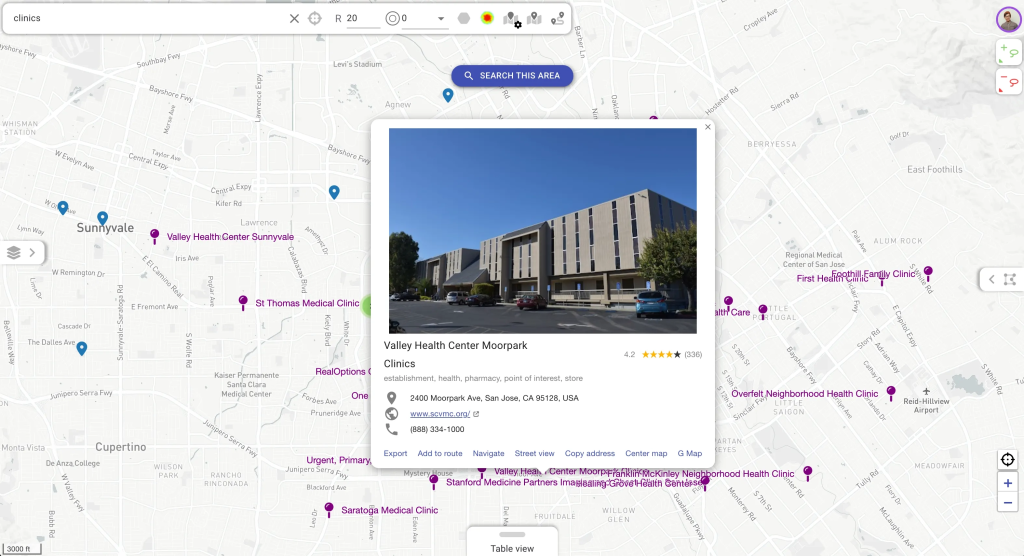Click the route planner icon

tap(557, 18)
